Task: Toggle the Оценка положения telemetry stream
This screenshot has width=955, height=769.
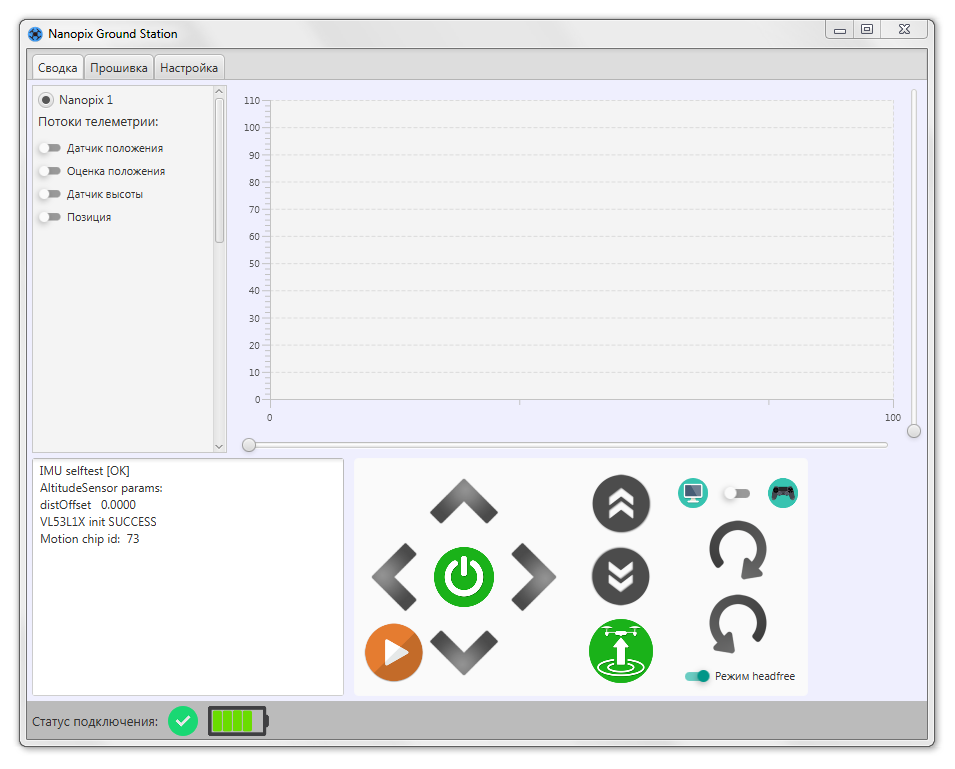Action: tap(50, 171)
